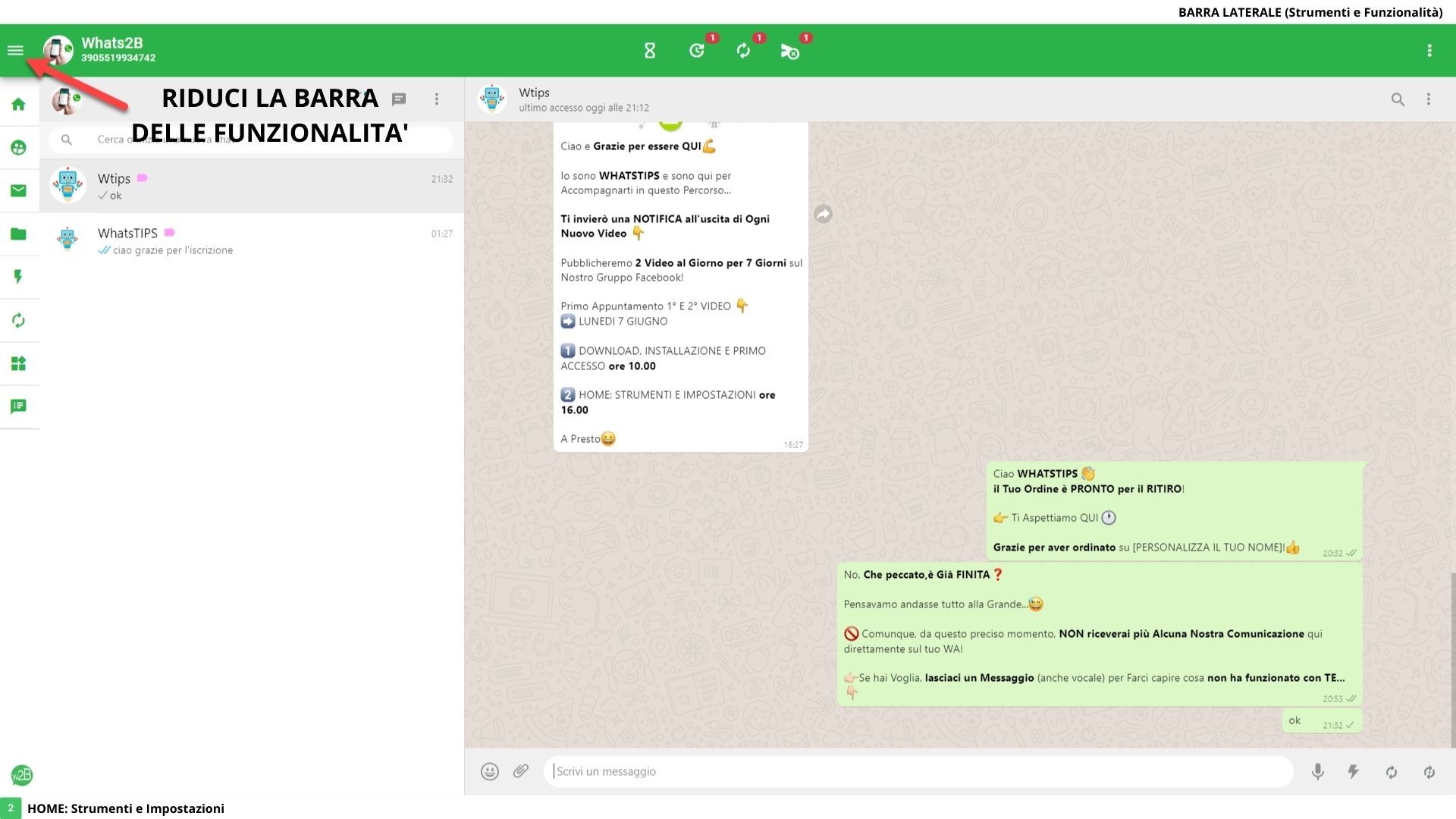Click the w2B logo at sidebar bottom
This screenshot has width=1456, height=819.
click(x=22, y=775)
